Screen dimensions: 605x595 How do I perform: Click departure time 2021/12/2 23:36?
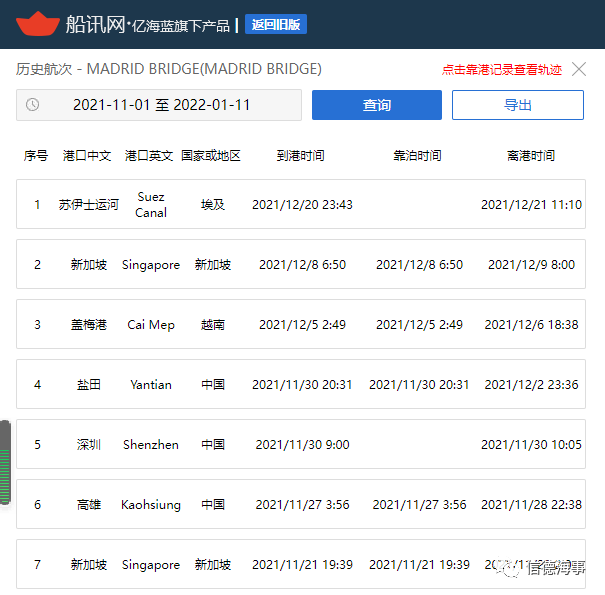tap(531, 385)
